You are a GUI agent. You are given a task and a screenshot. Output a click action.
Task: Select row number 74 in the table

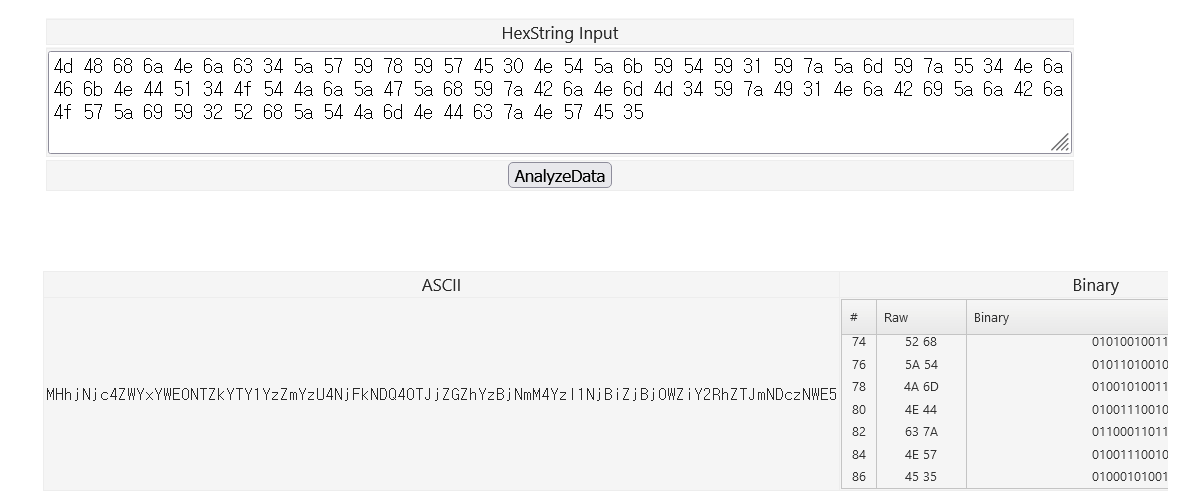tap(858, 342)
